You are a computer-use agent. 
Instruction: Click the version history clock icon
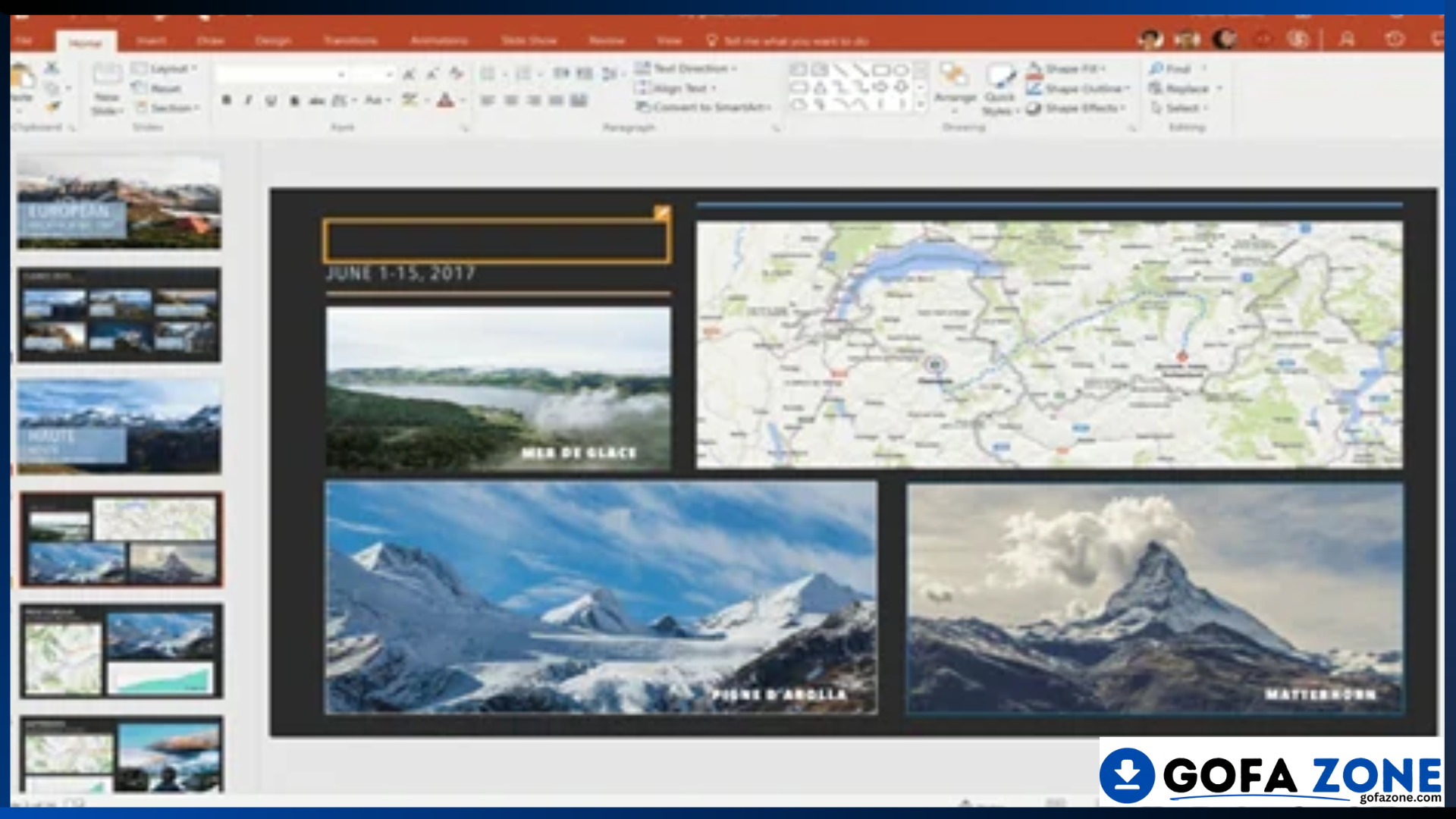click(1394, 39)
